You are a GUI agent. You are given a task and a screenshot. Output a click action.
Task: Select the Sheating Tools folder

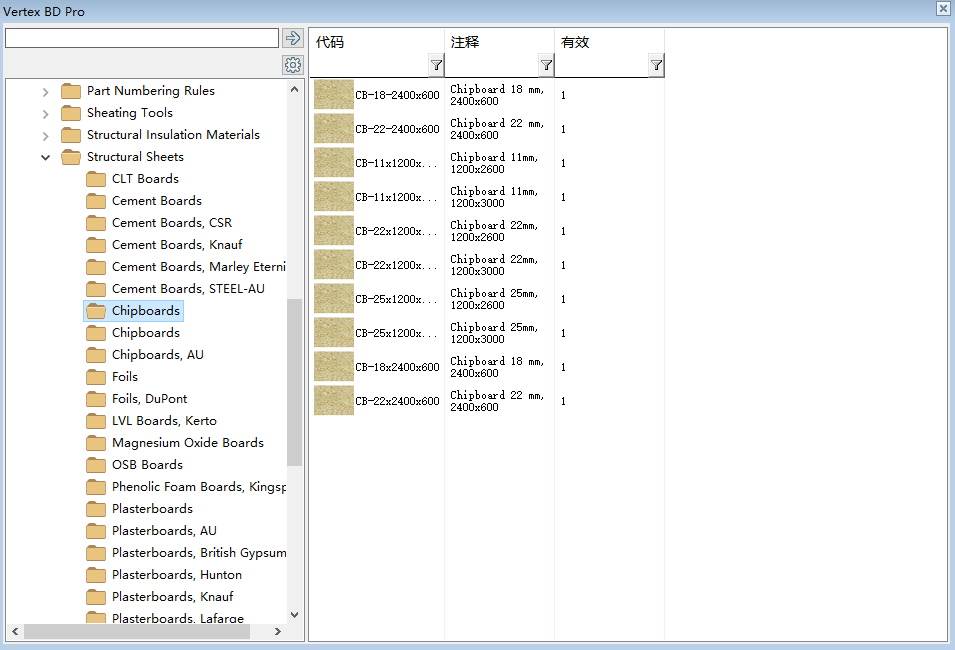[x=130, y=113]
